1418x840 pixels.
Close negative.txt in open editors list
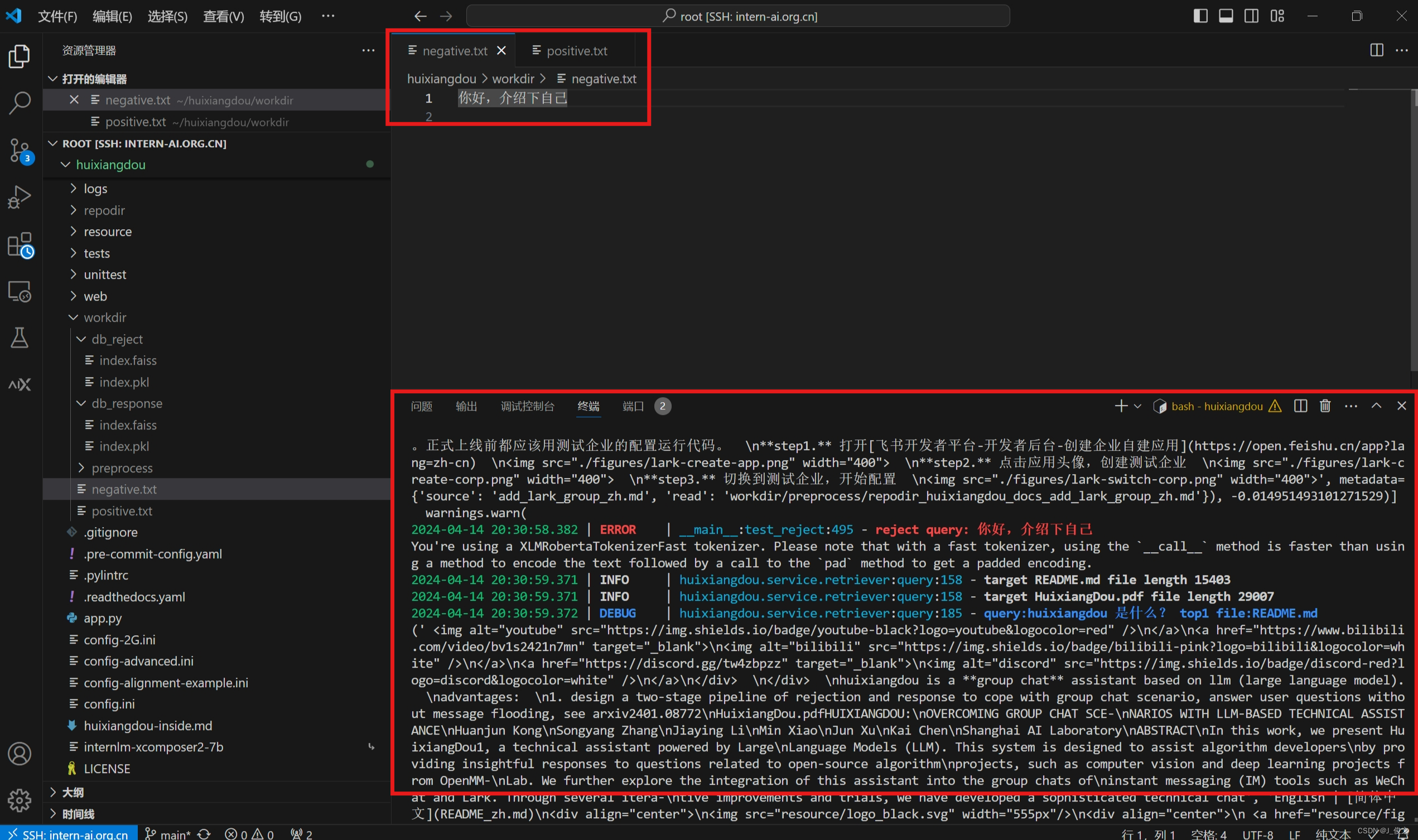tap(74, 100)
